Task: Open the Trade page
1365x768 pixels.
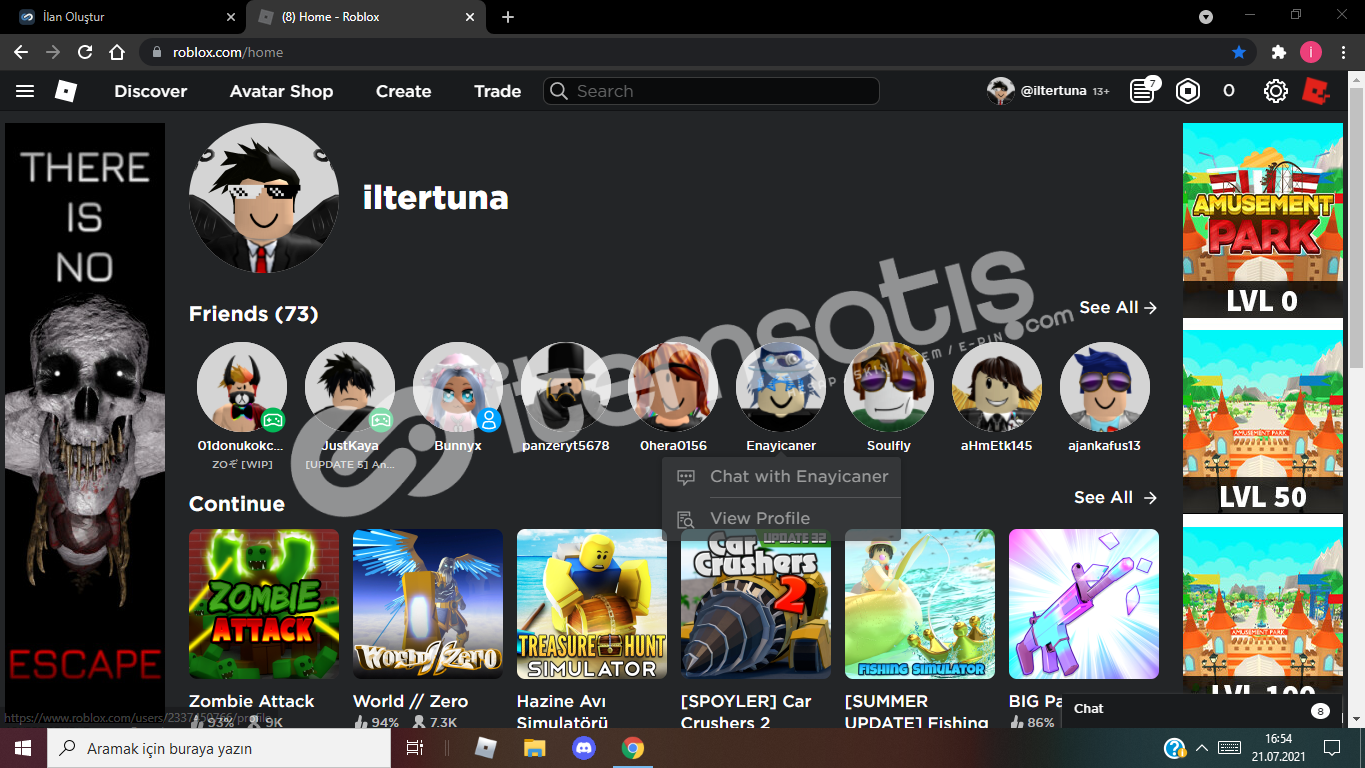Action: click(497, 91)
